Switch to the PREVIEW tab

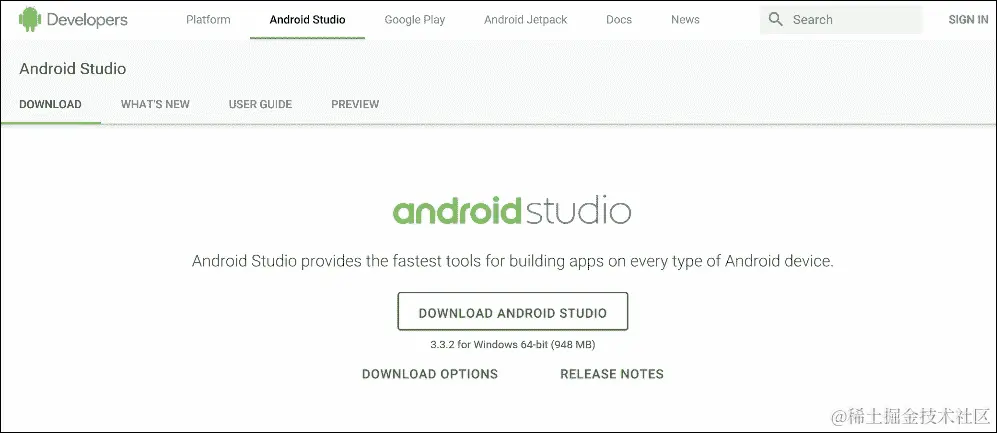click(355, 104)
